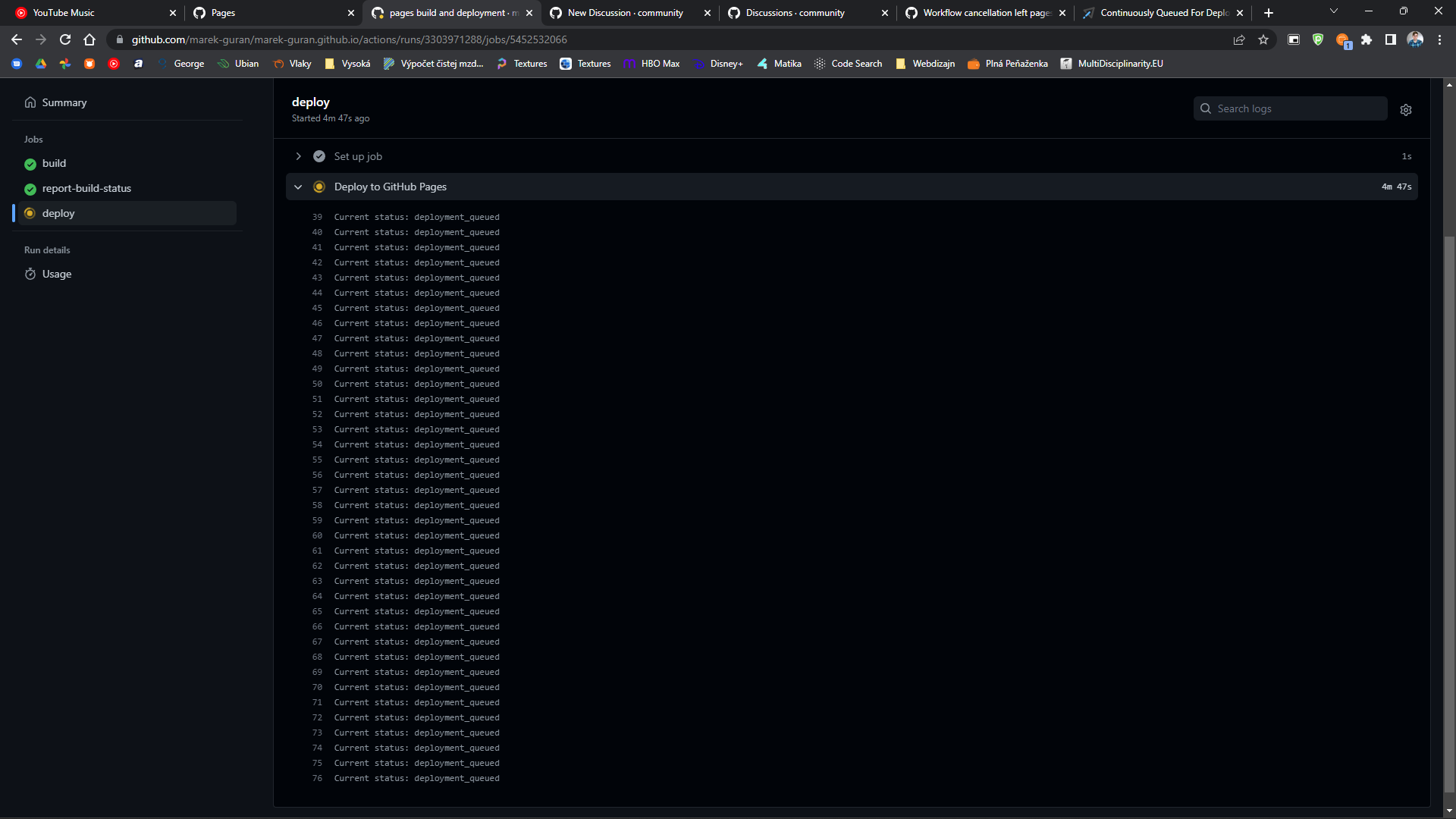Screen dimensions: 1456x819
Task: Open HBO Max bookmark
Action: [651, 64]
